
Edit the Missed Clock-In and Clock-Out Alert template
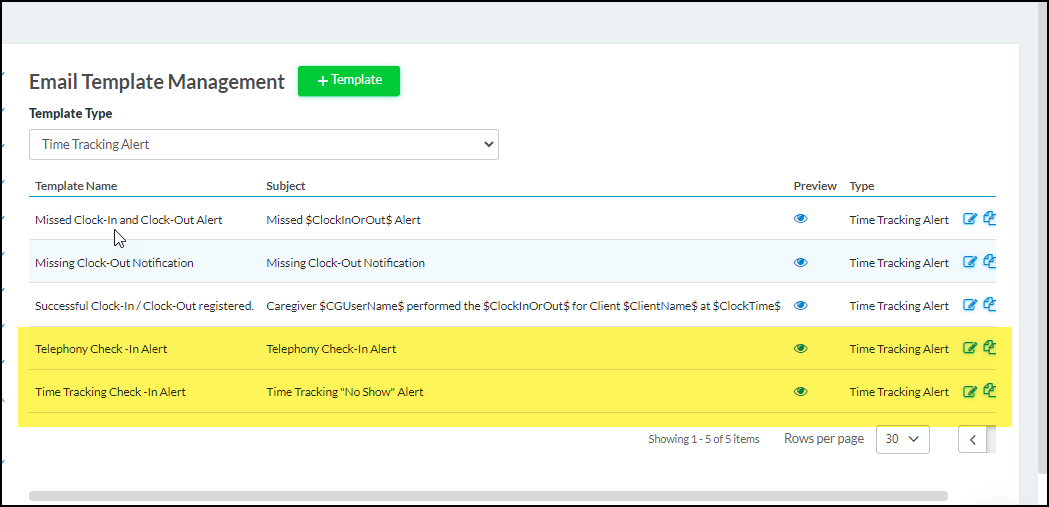969,220
